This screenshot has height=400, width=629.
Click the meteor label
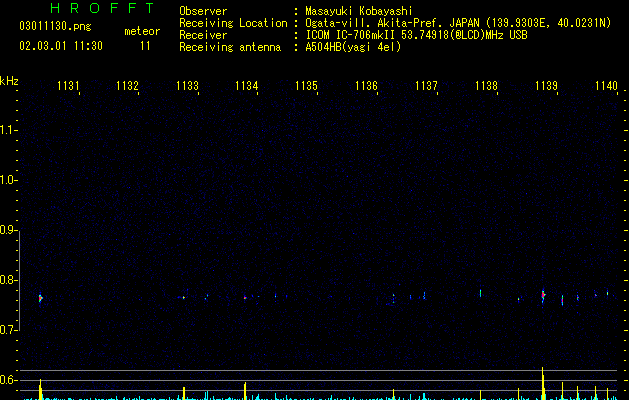click(142, 31)
